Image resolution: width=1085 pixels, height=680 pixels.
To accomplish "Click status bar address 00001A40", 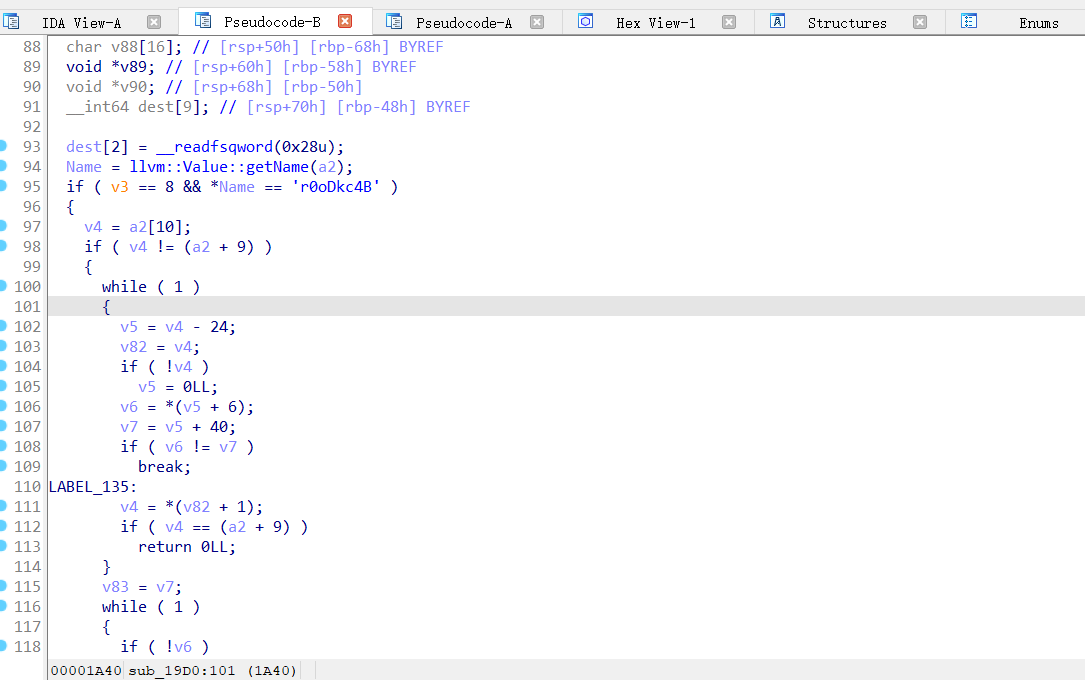I will [86, 670].
